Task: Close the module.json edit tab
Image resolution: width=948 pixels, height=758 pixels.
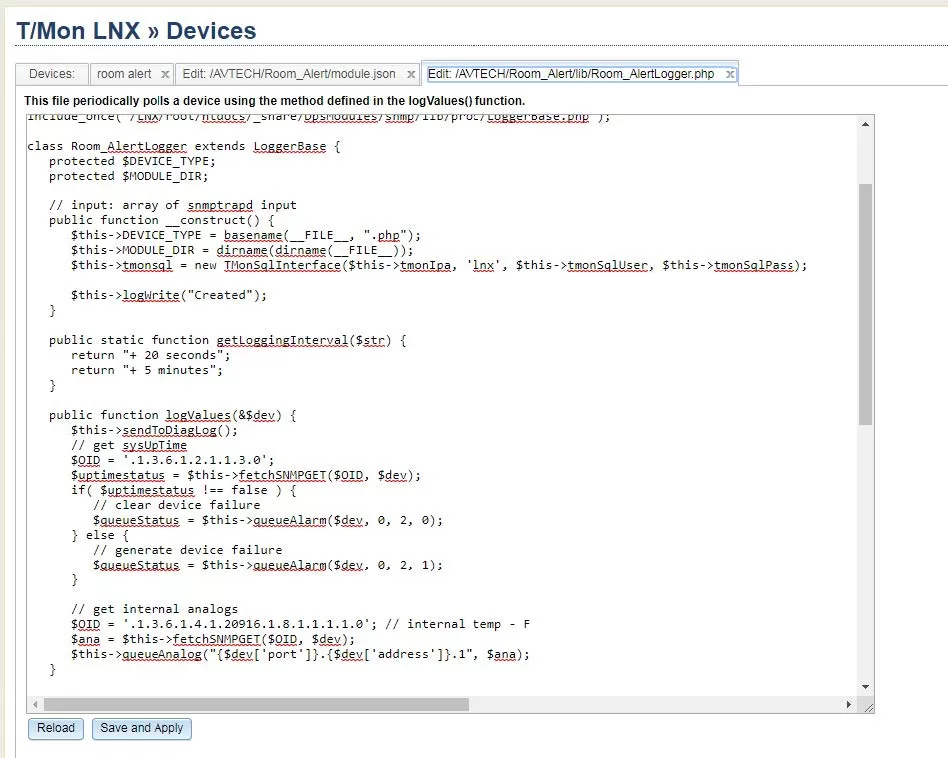Action: 408,74
